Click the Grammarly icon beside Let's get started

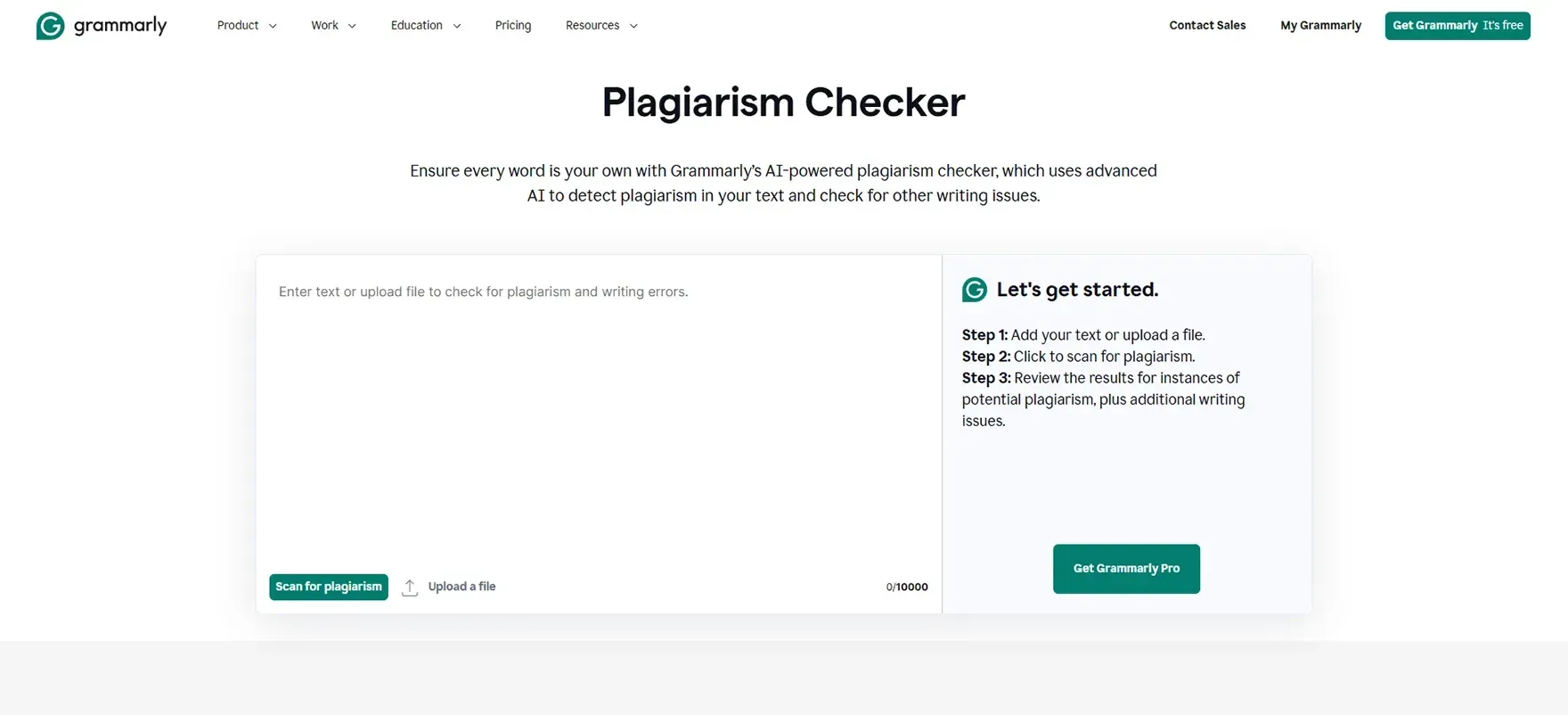(975, 290)
